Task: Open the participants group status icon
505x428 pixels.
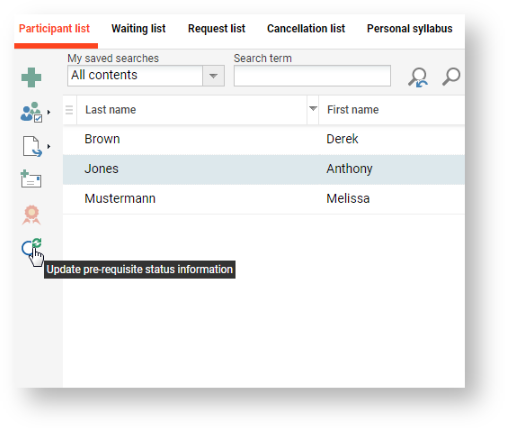Action: [x=31, y=112]
